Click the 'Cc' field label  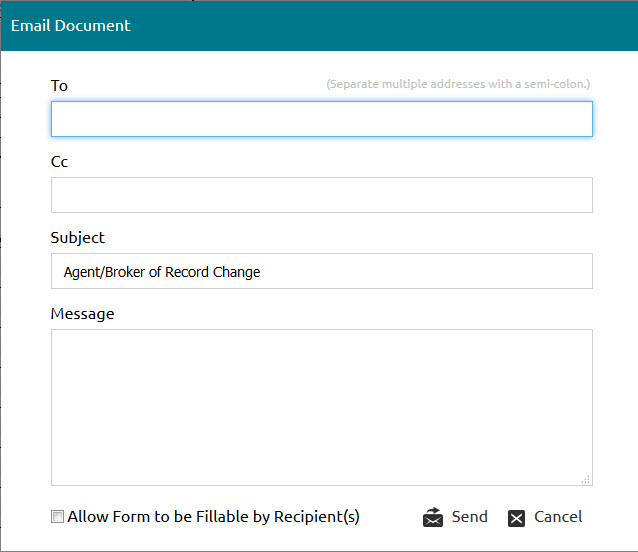59,161
